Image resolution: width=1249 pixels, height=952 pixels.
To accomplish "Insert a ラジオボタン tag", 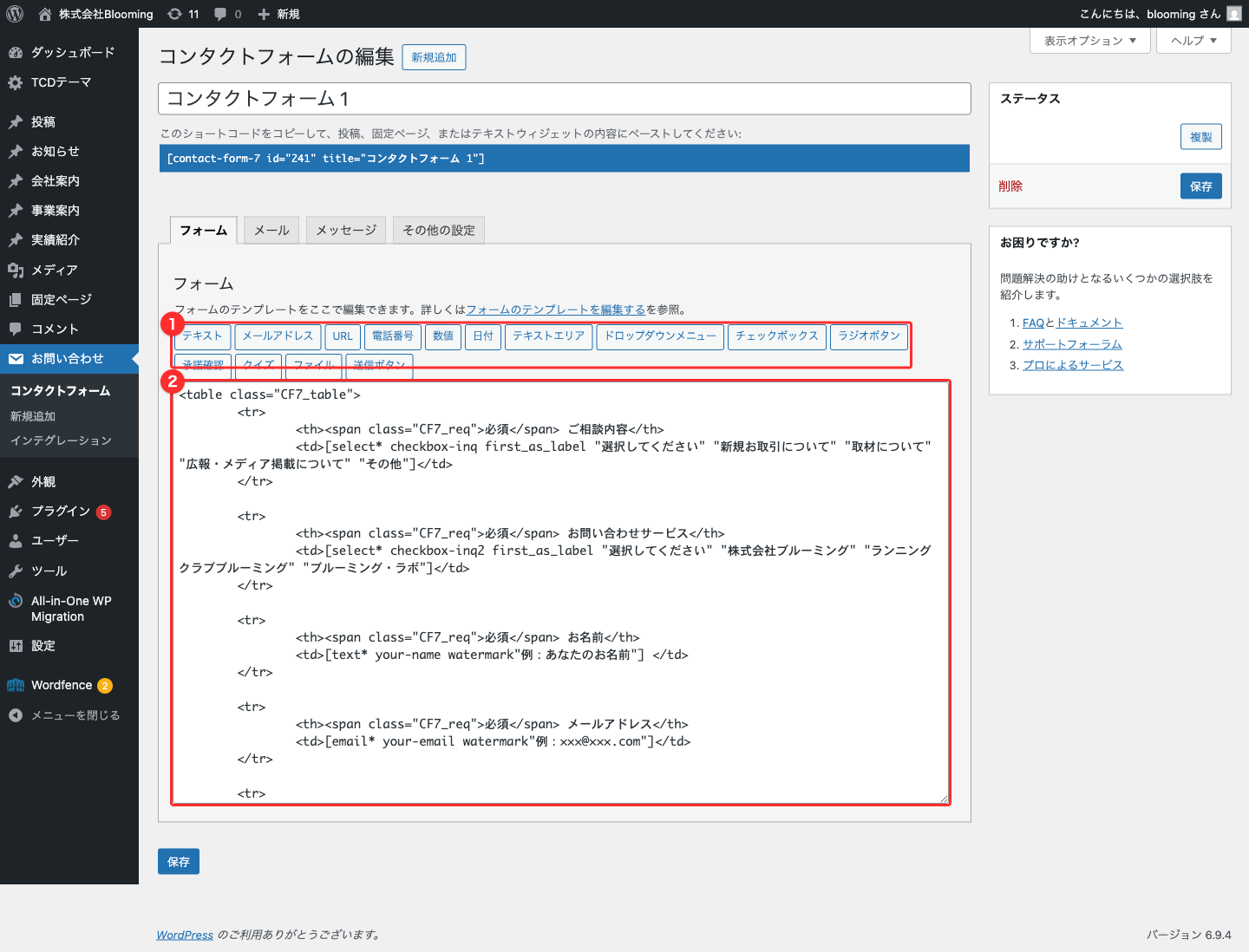I will (869, 336).
